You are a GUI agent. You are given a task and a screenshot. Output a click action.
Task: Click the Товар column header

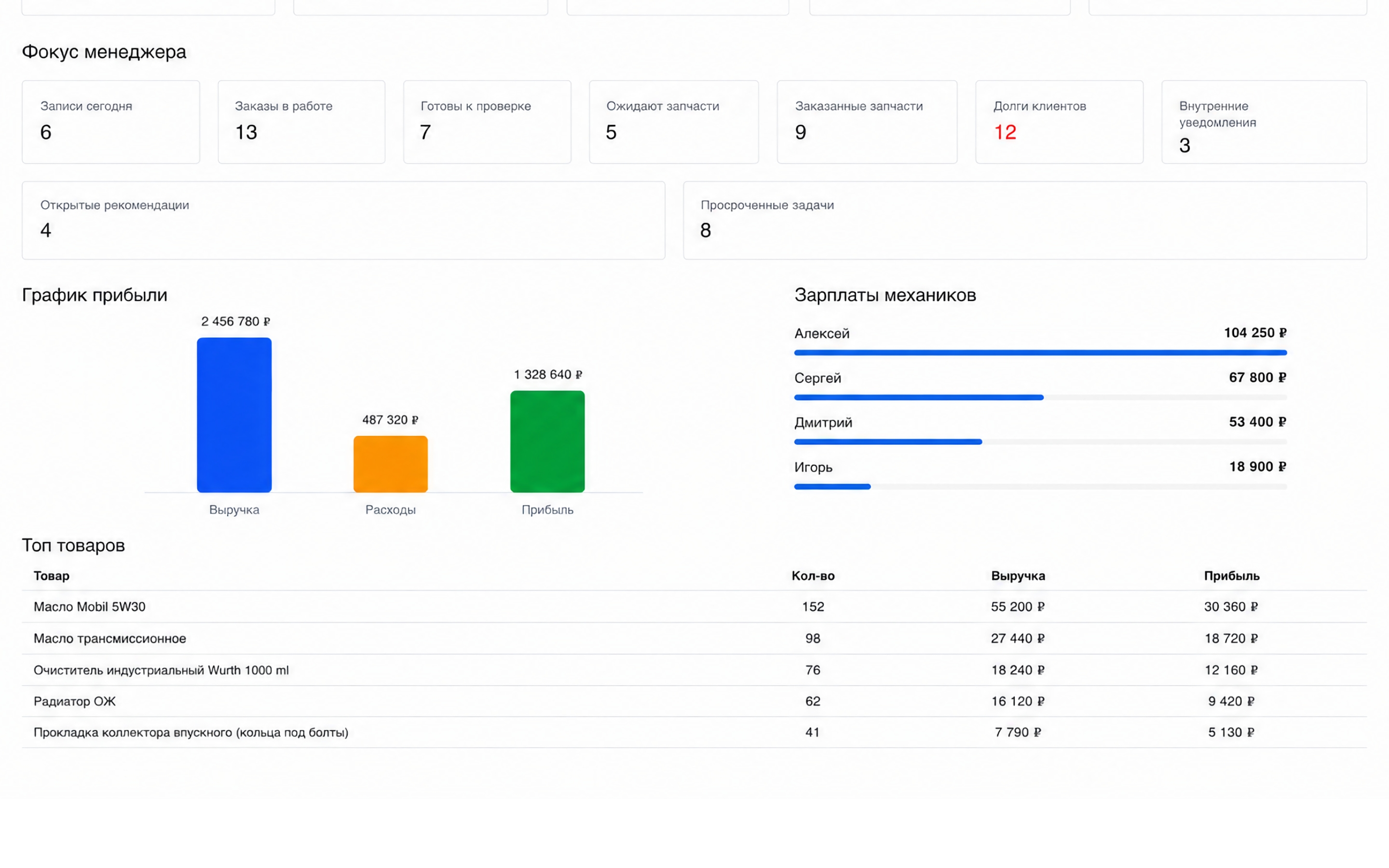tap(52, 576)
